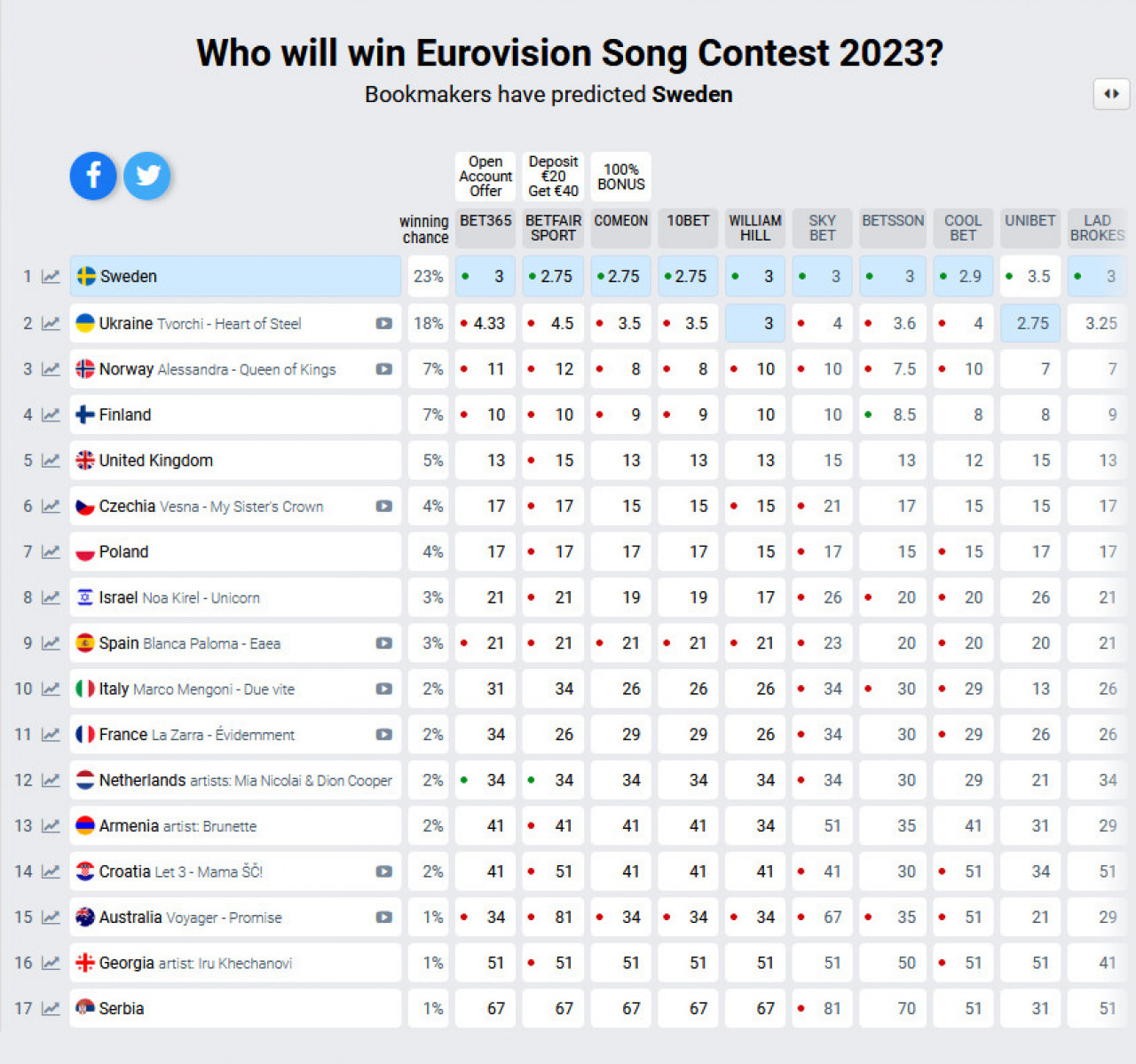Share on Facebook via the Facebook icon
This screenshot has height=1064, width=1136.
93,176
